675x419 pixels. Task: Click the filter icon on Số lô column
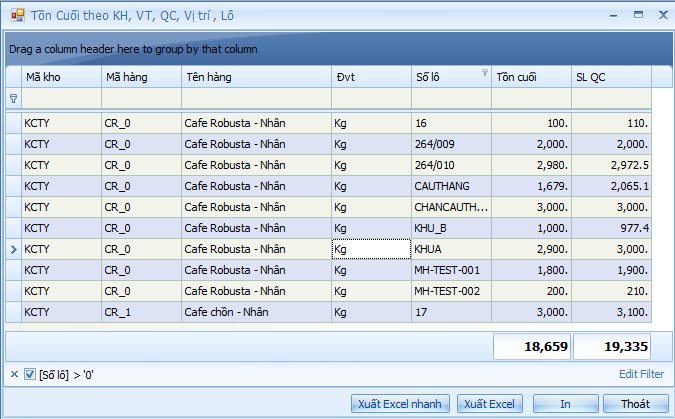[485, 73]
